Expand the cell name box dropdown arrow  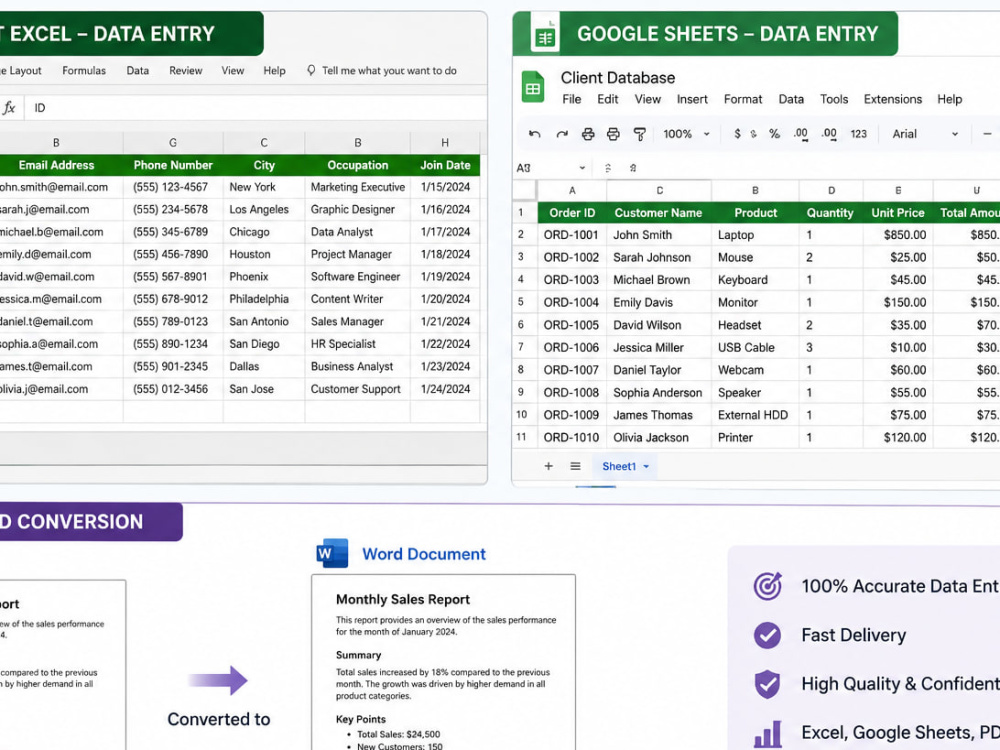pos(582,168)
